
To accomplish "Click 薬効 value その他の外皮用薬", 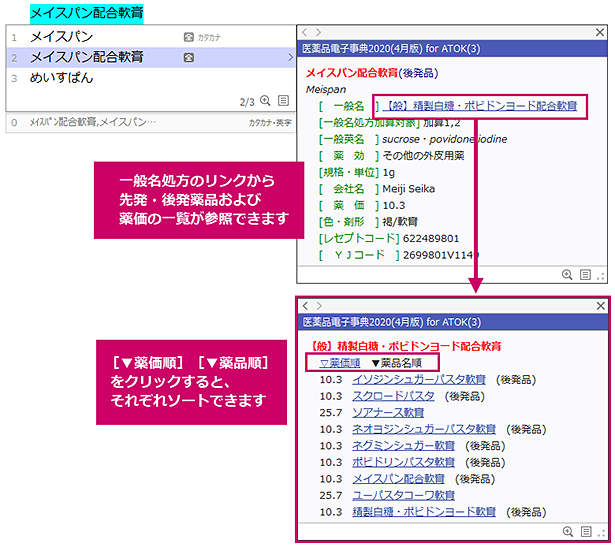I will pyautogui.click(x=423, y=156).
